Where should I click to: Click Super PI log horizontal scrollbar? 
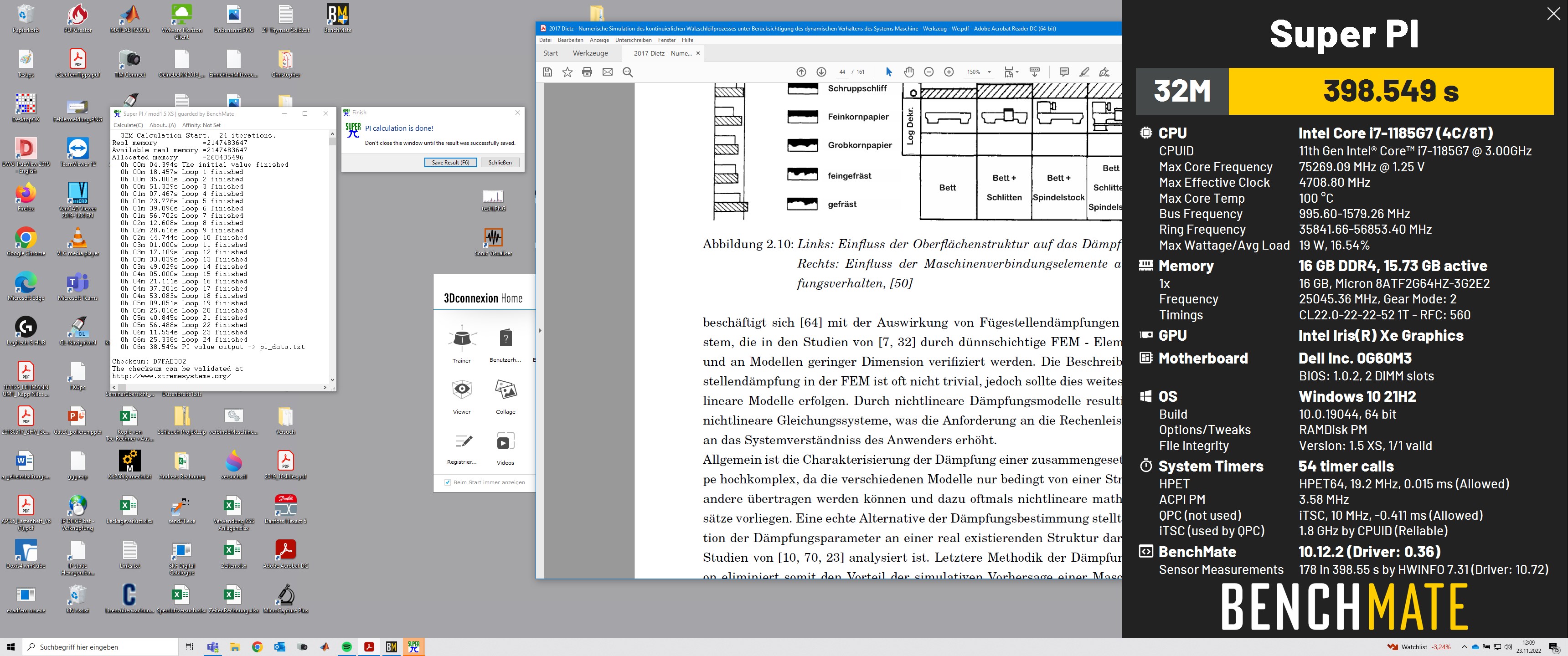tap(220, 387)
